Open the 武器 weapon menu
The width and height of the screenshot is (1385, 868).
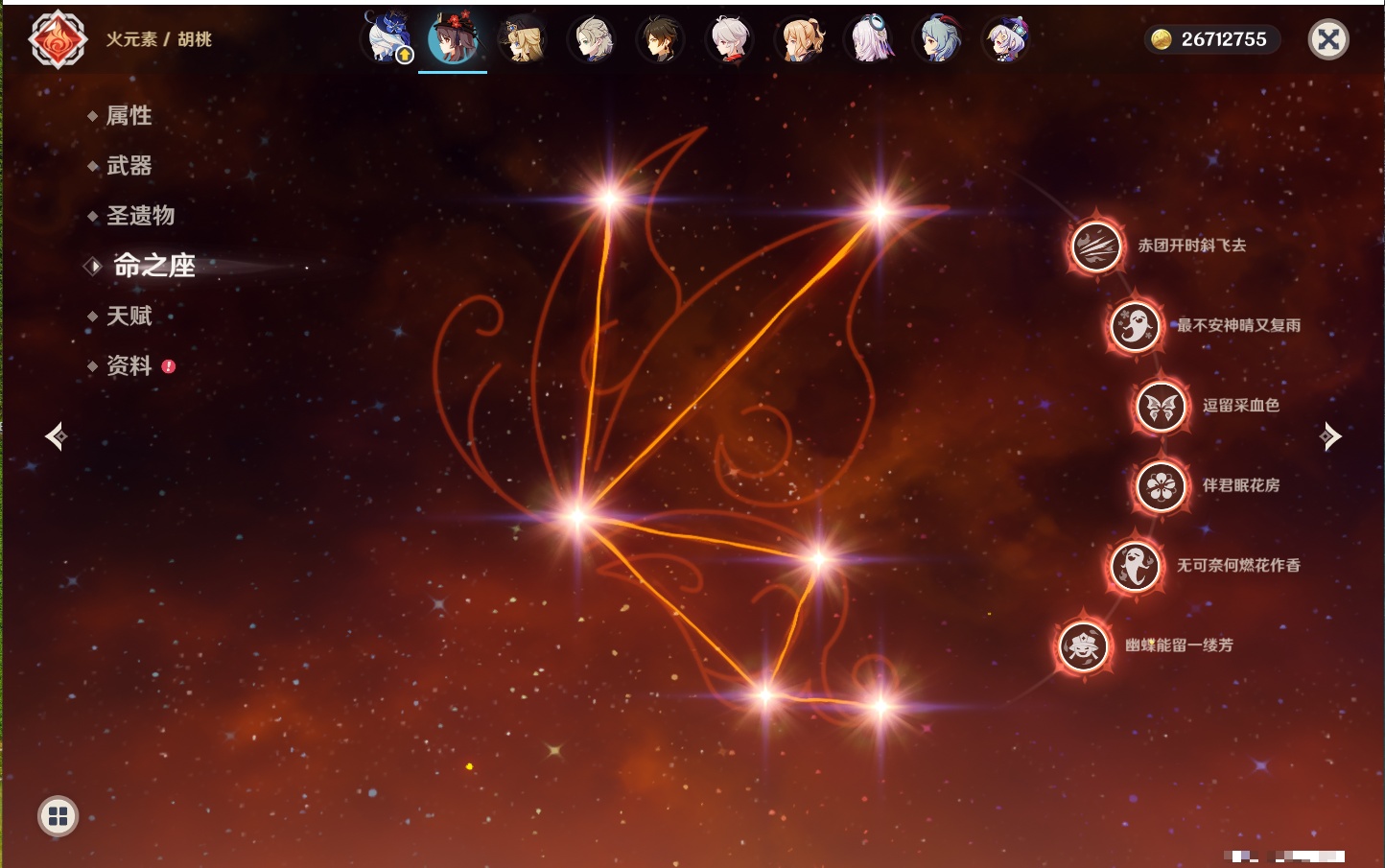129,166
